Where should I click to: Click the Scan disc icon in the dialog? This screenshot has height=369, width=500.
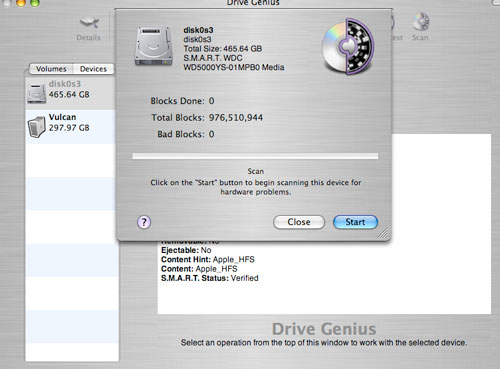tap(348, 46)
